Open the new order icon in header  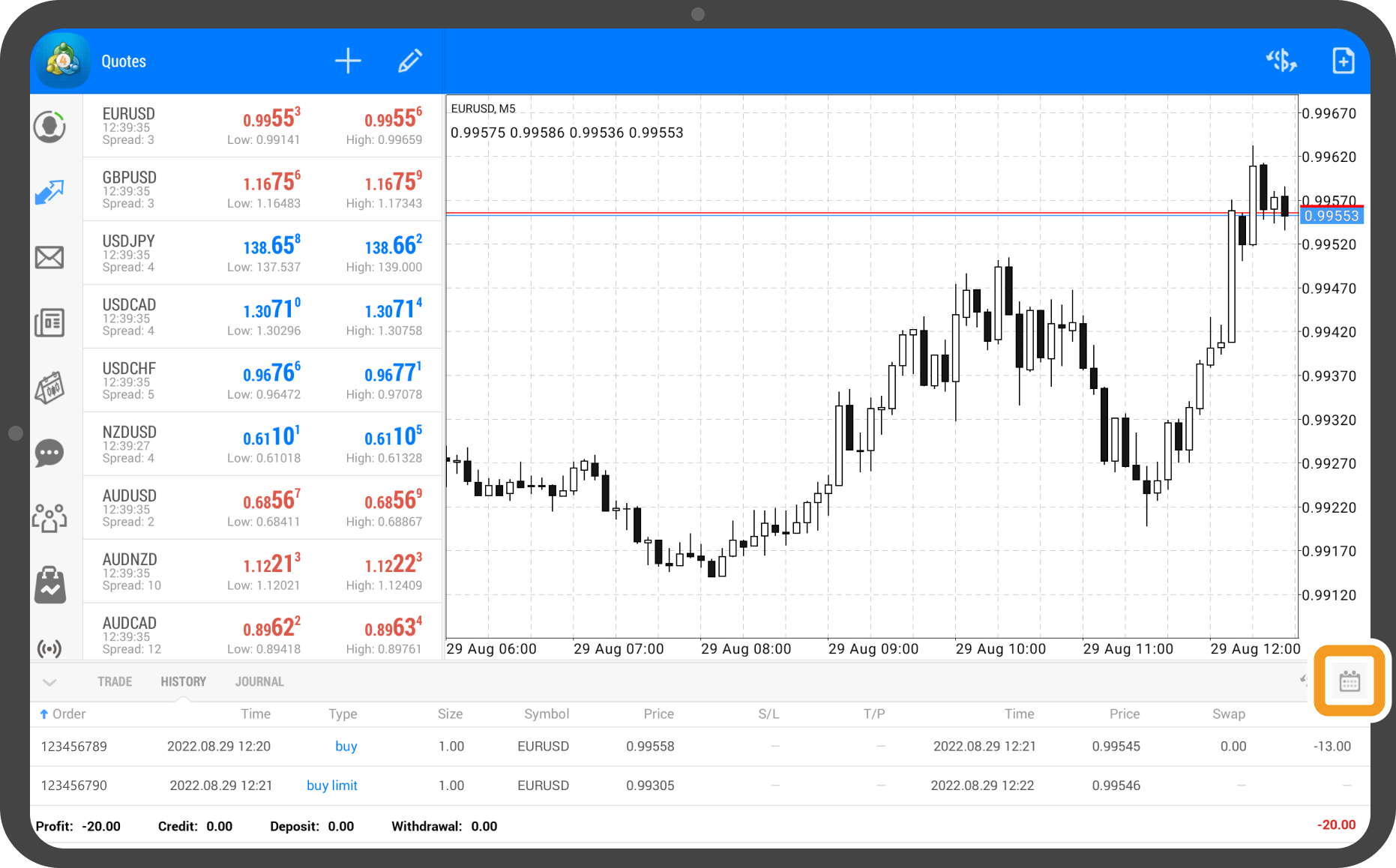pyautogui.click(x=1343, y=61)
